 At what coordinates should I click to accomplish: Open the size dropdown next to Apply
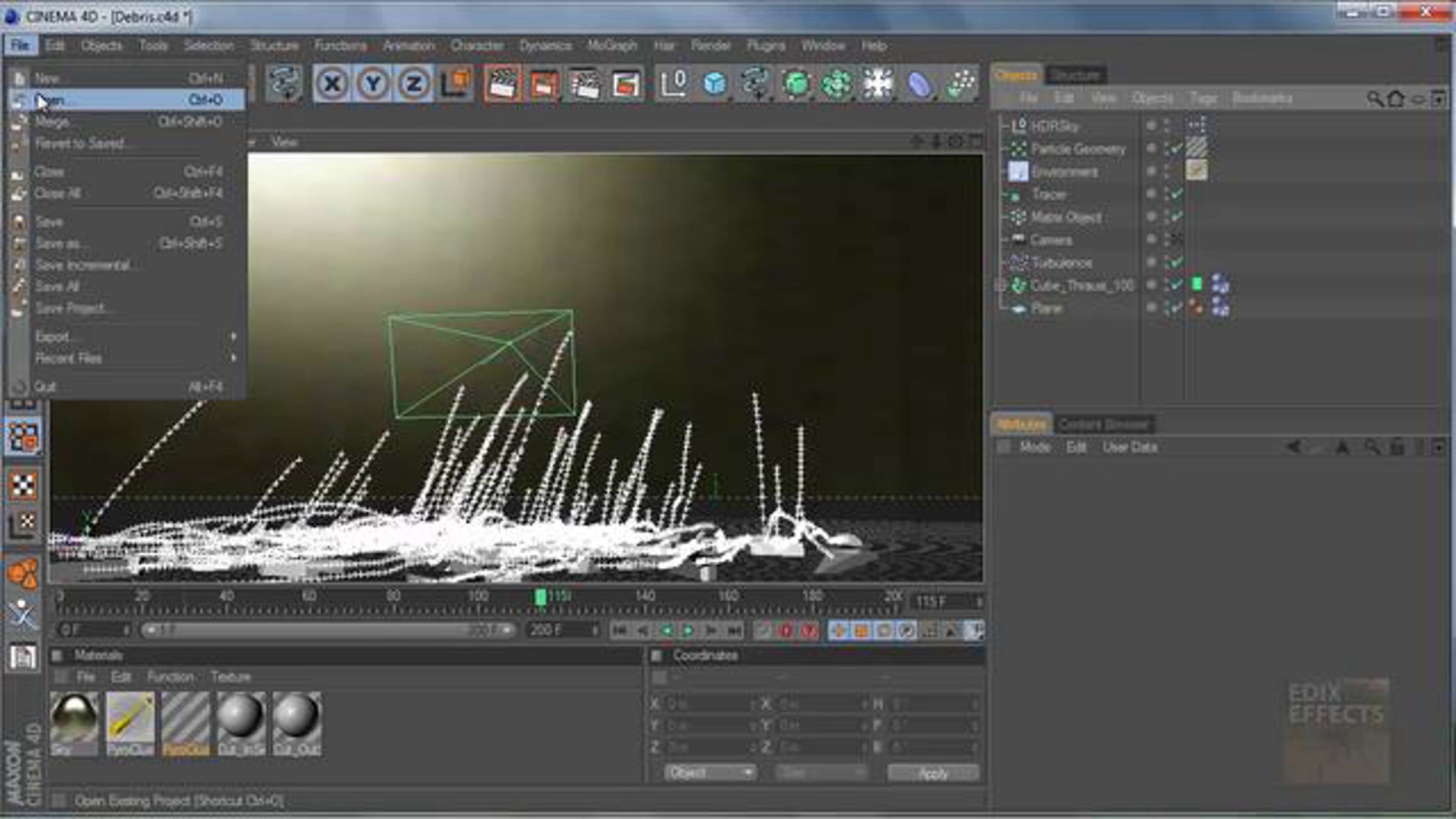coord(821,773)
